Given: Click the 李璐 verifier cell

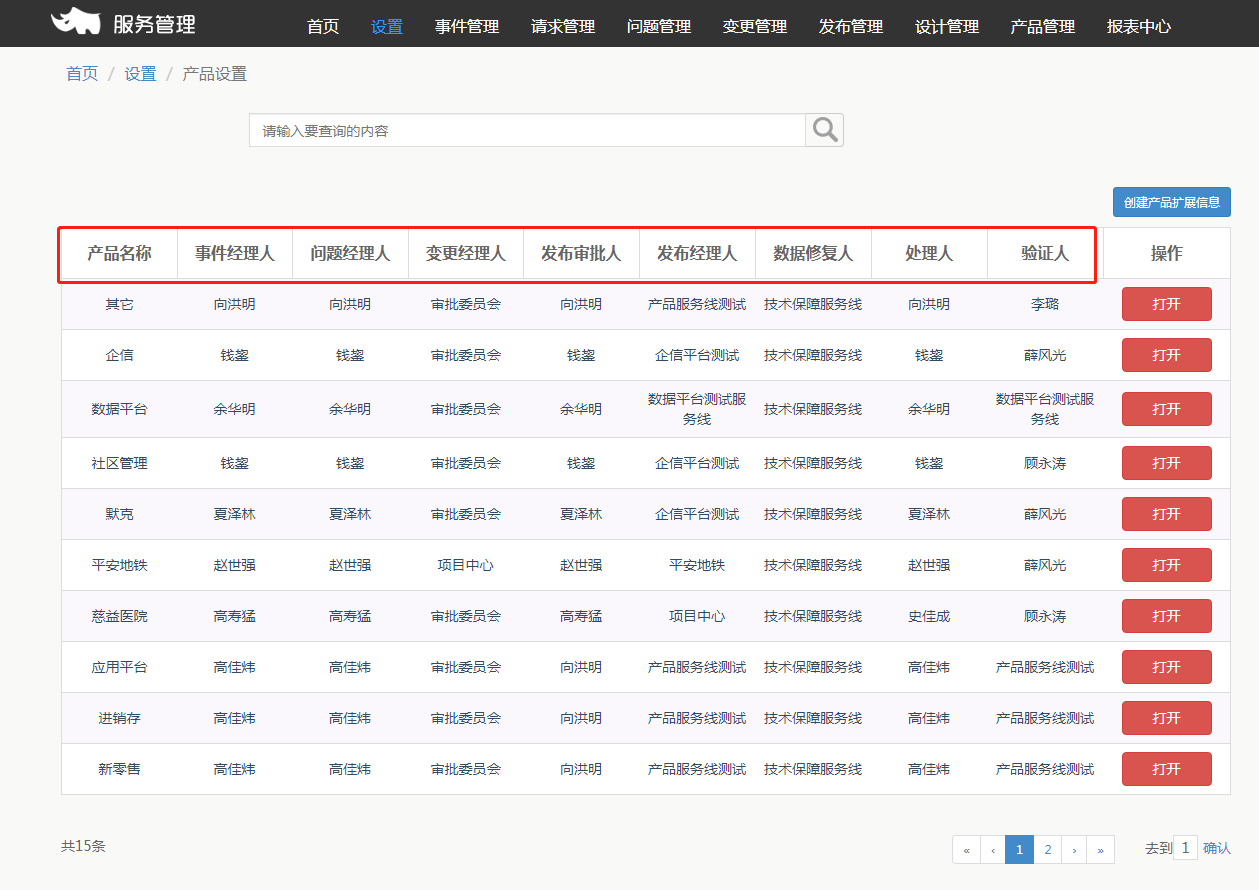Looking at the screenshot, I should (x=1045, y=304).
